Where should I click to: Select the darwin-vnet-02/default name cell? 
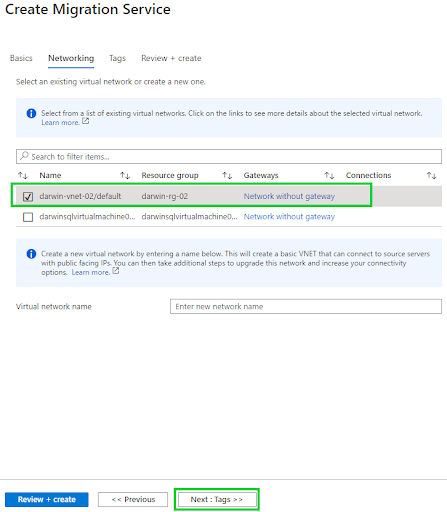point(80,196)
